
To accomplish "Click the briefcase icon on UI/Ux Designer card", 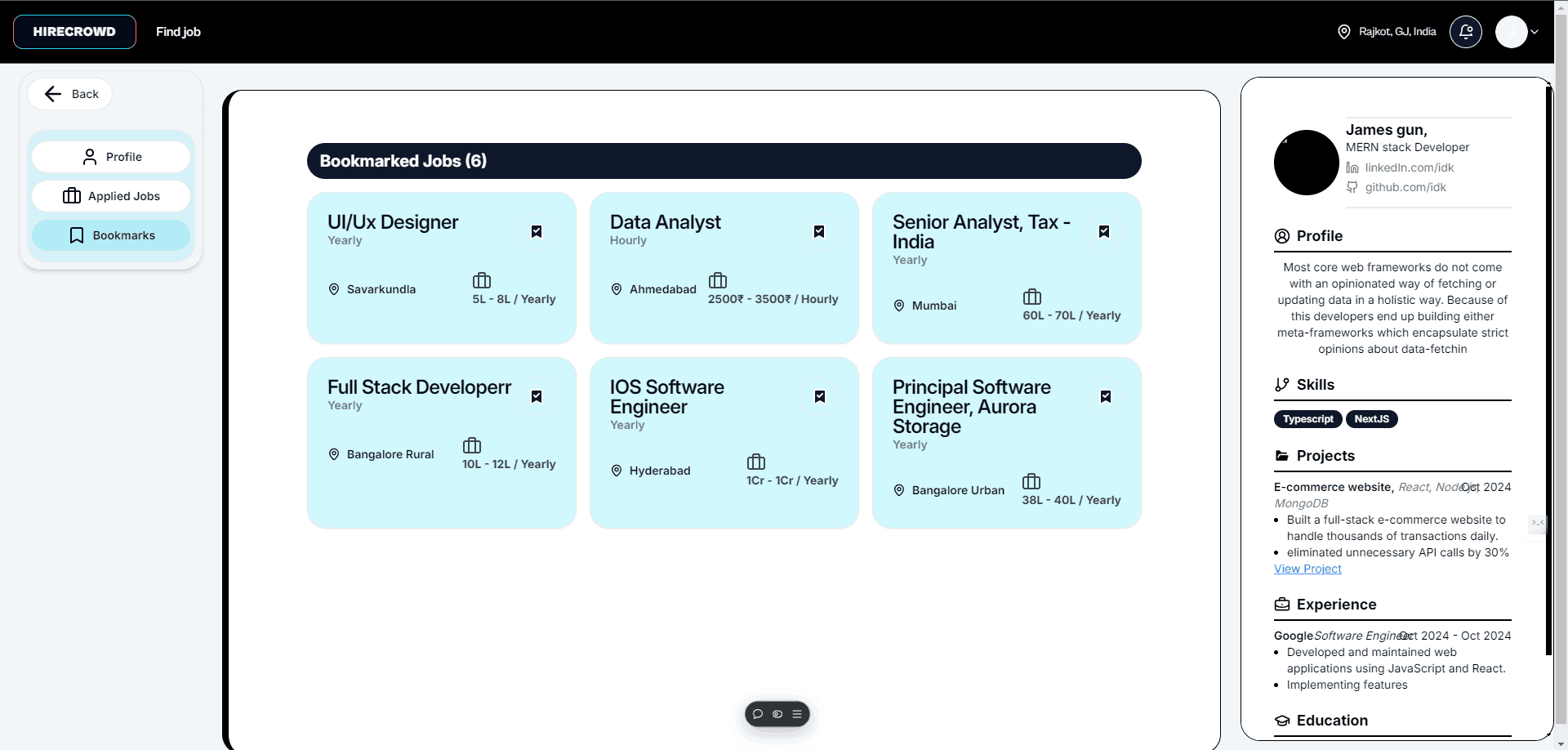I will (482, 280).
